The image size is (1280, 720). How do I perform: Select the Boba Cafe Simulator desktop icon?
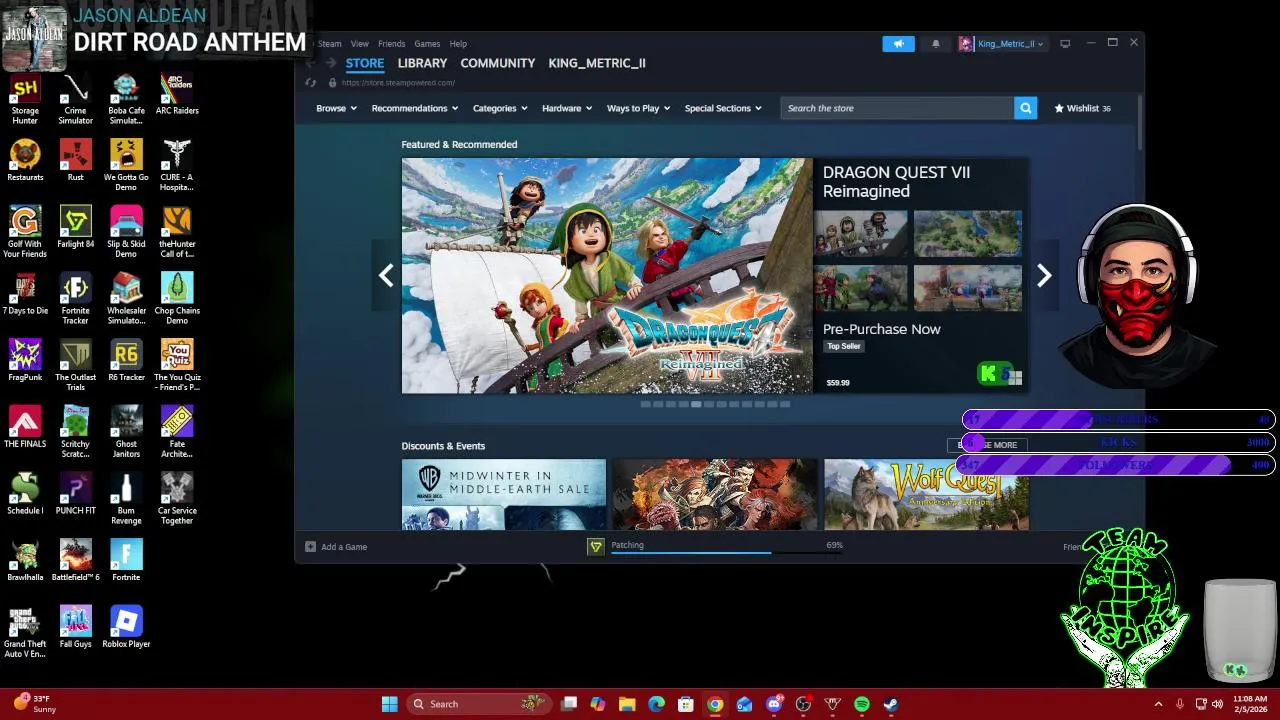coord(126,99)
